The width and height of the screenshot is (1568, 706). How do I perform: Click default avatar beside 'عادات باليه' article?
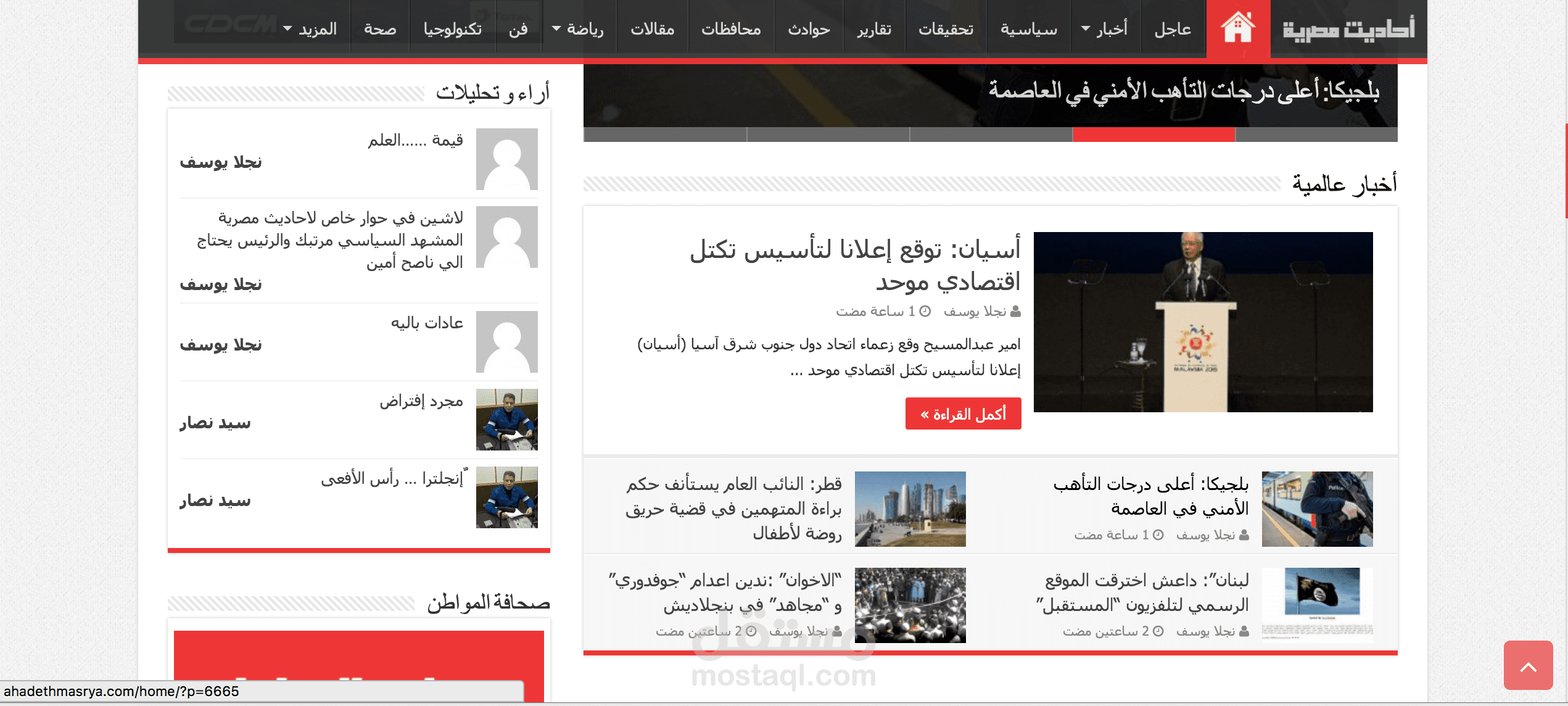point(506,342)
